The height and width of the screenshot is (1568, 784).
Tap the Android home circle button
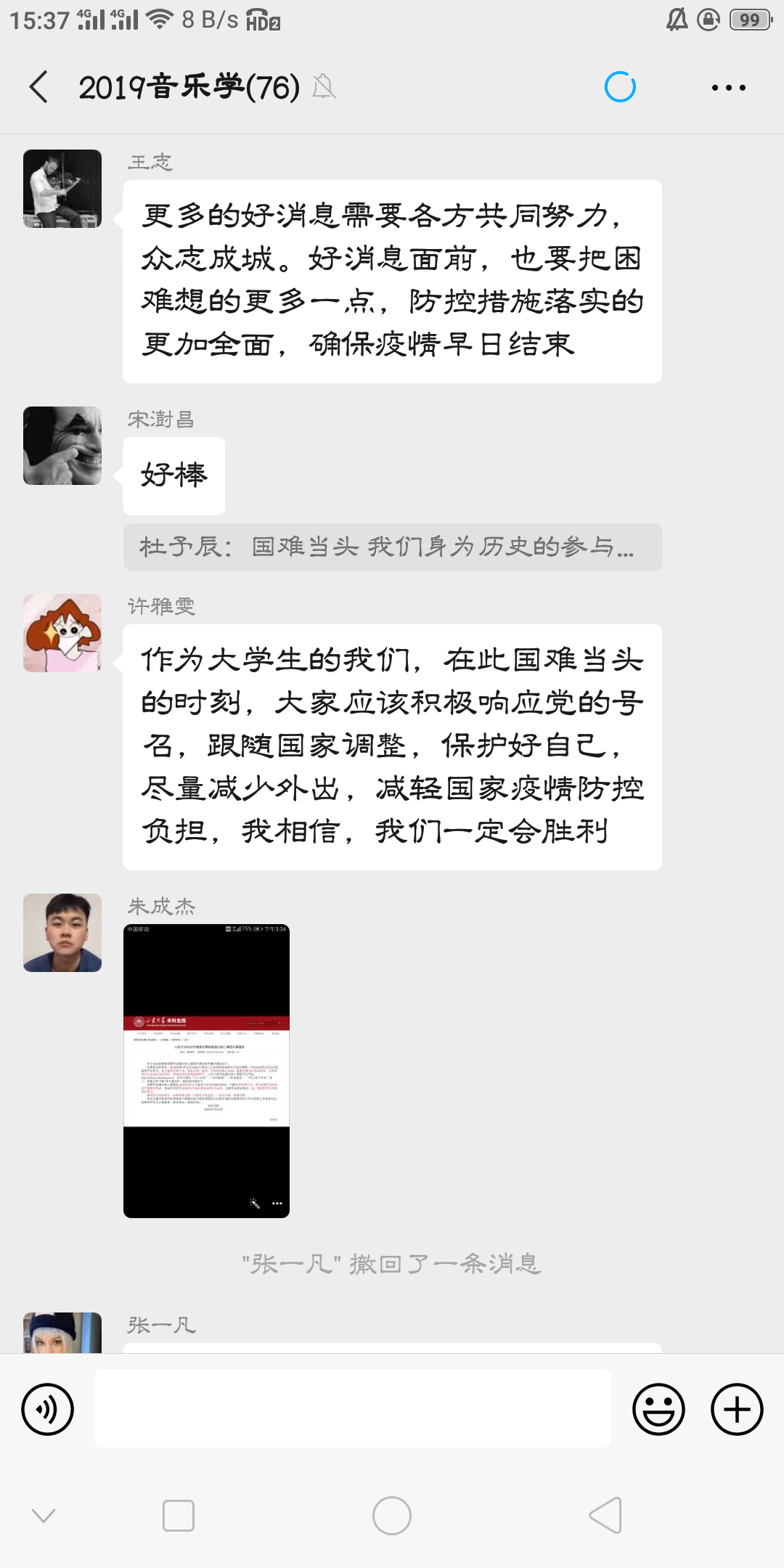[392, 1516]
